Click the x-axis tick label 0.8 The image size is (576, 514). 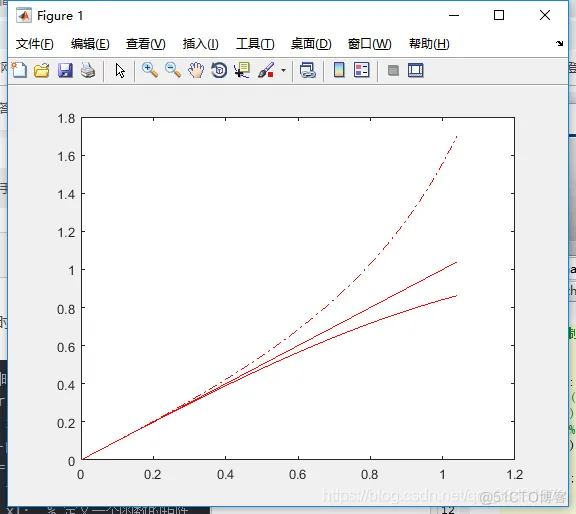[x=370, y=475]
